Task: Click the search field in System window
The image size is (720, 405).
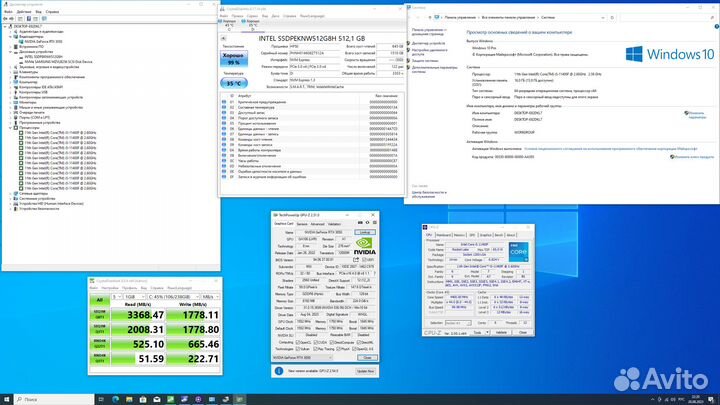Action: click(668, 17)
